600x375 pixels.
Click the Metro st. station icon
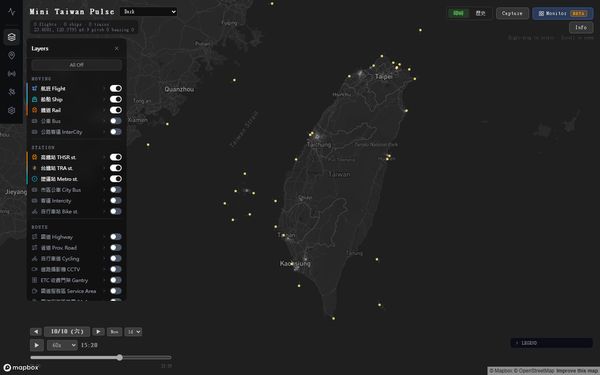tap(34, 179)
